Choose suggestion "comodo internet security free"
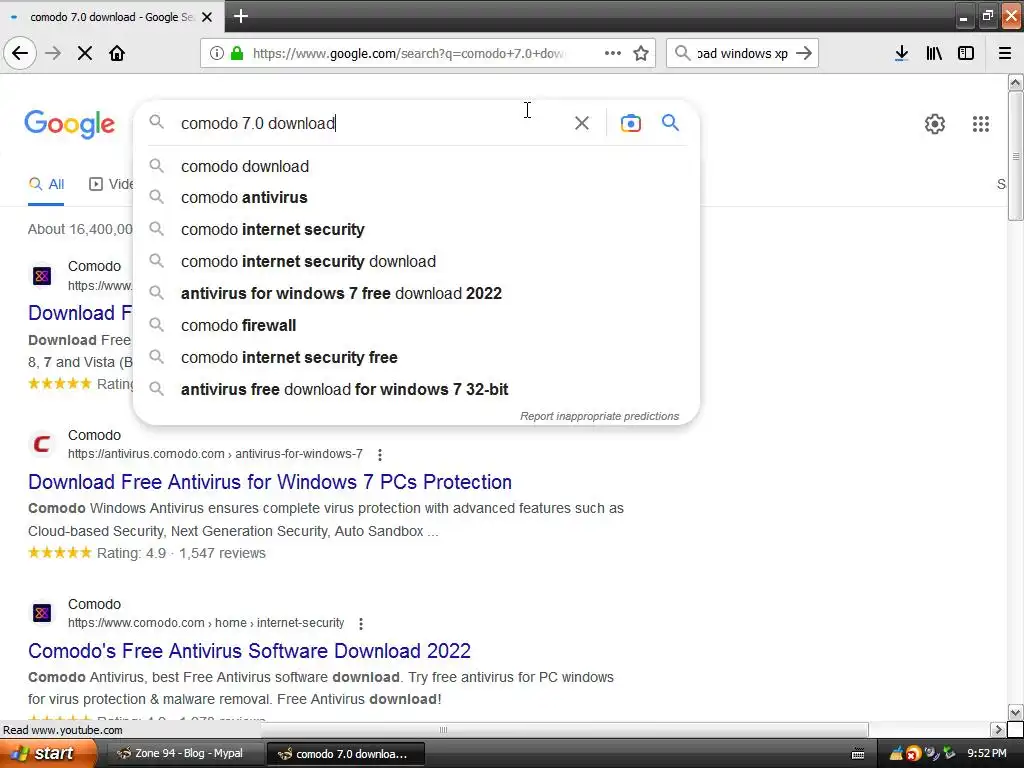Viewport: 1024px width, 768px height. [x=416, y=357]
